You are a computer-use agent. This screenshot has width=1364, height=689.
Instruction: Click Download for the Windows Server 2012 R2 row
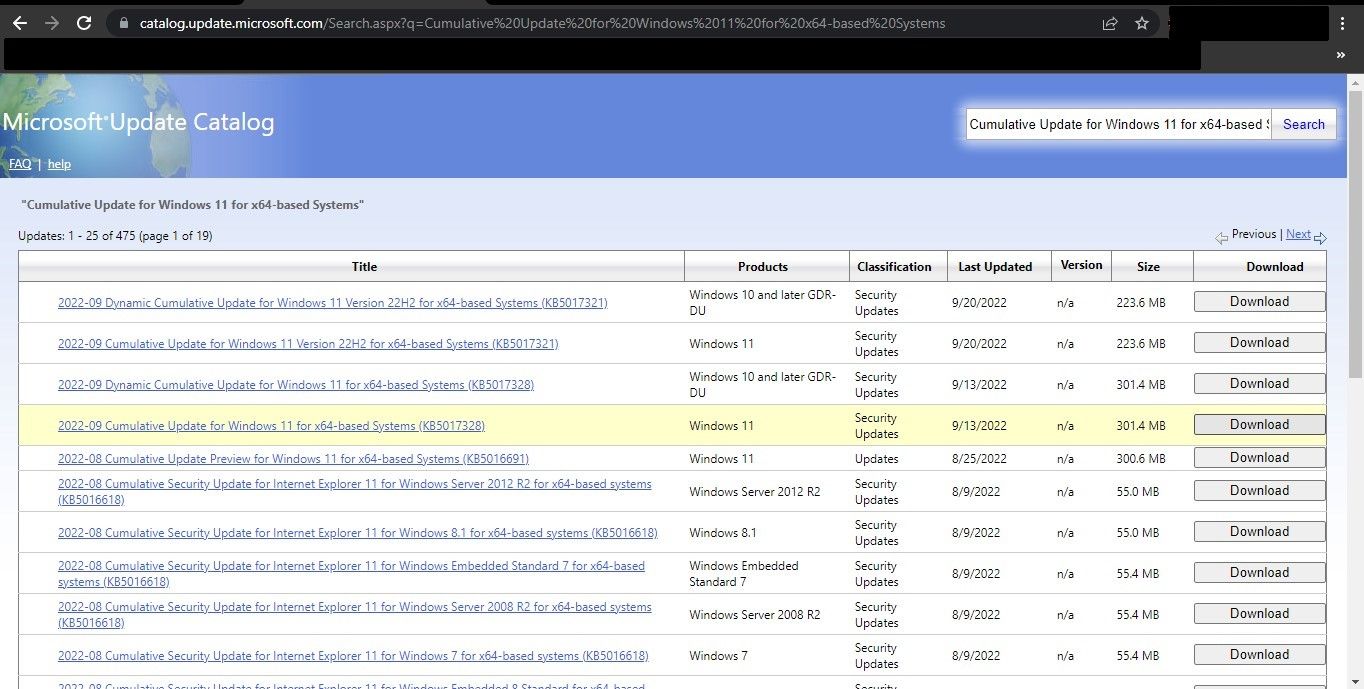(x=1260, y=491)
